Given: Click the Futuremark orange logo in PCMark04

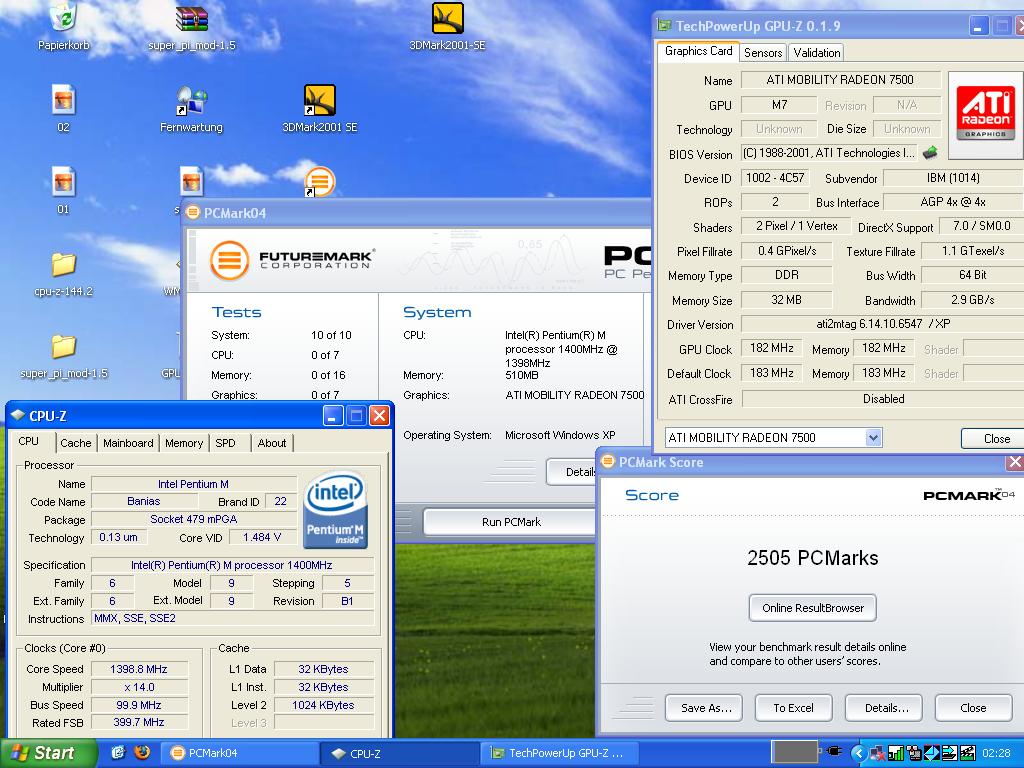Looking at the screenshot, I should [x=229, y=260].
